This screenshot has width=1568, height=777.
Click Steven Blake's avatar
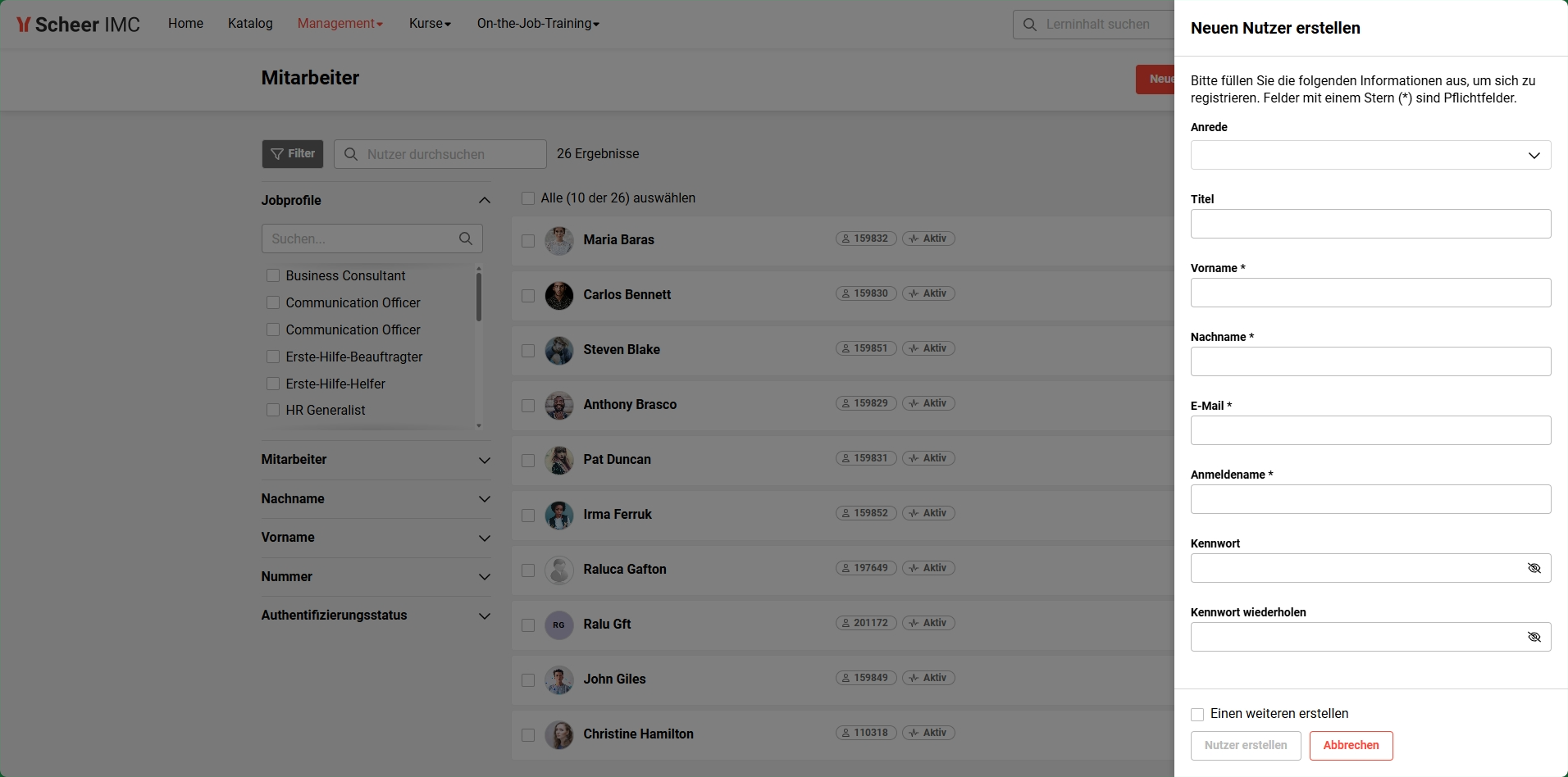tap(559, 351)
